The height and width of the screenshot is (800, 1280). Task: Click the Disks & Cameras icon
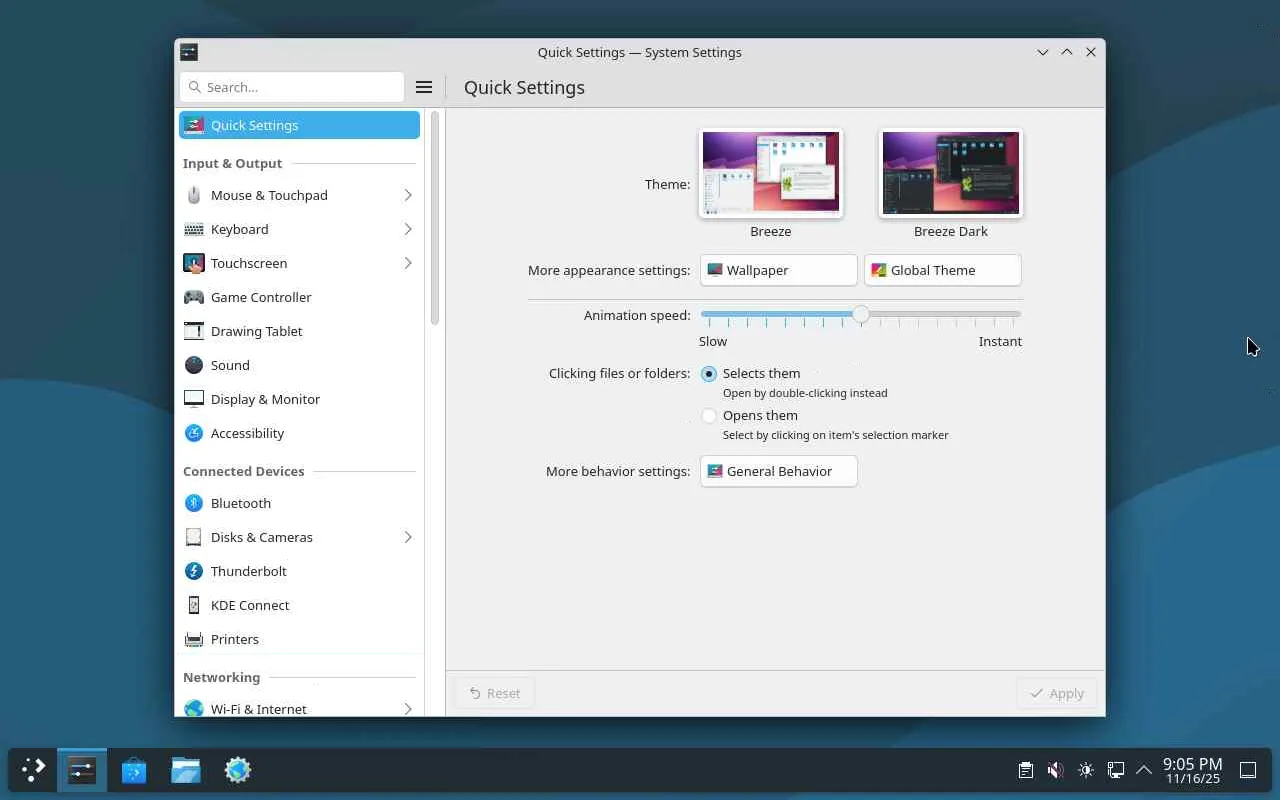194,537
